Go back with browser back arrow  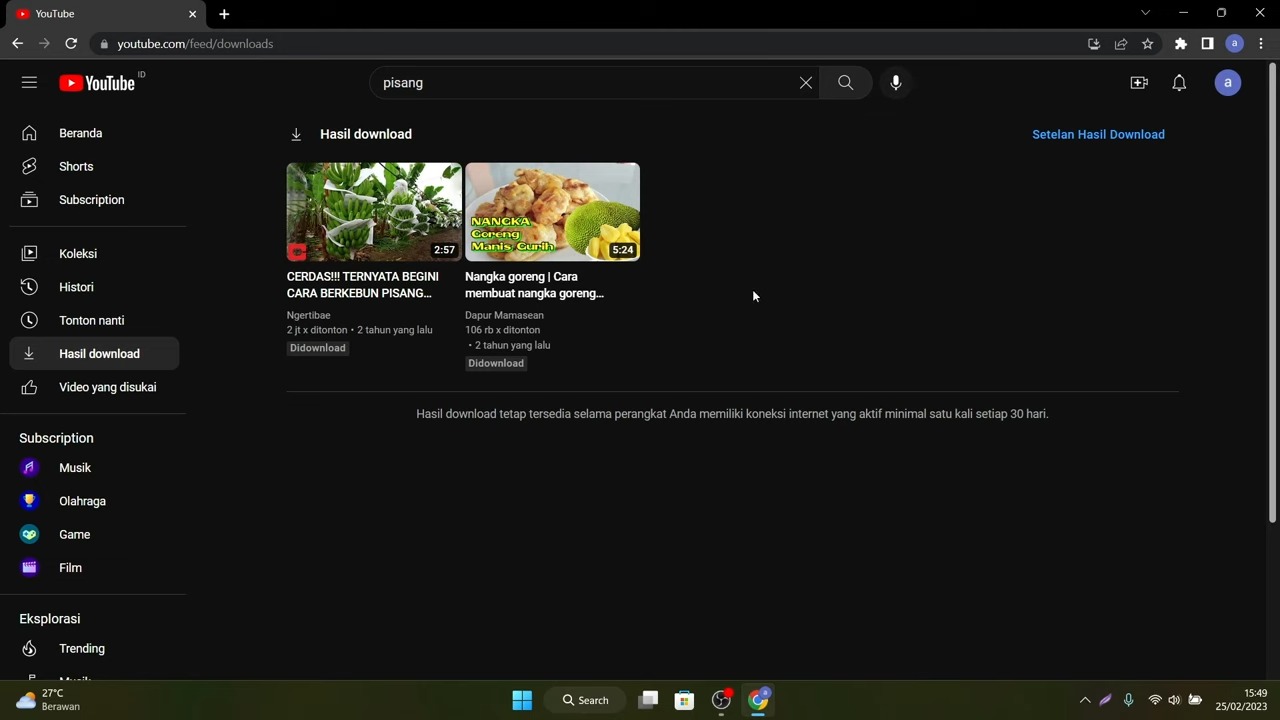point(17,44)
